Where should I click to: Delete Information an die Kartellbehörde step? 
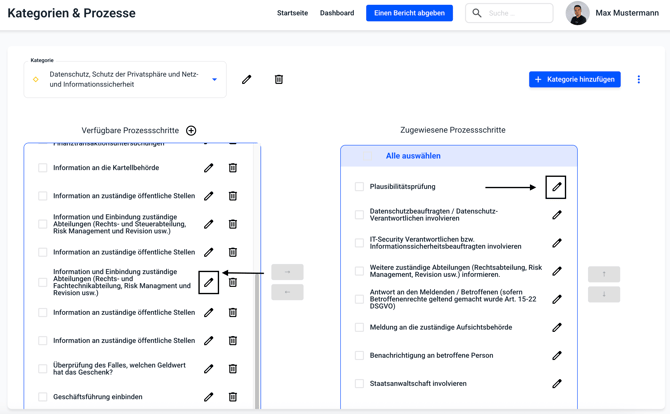(233, 168)
